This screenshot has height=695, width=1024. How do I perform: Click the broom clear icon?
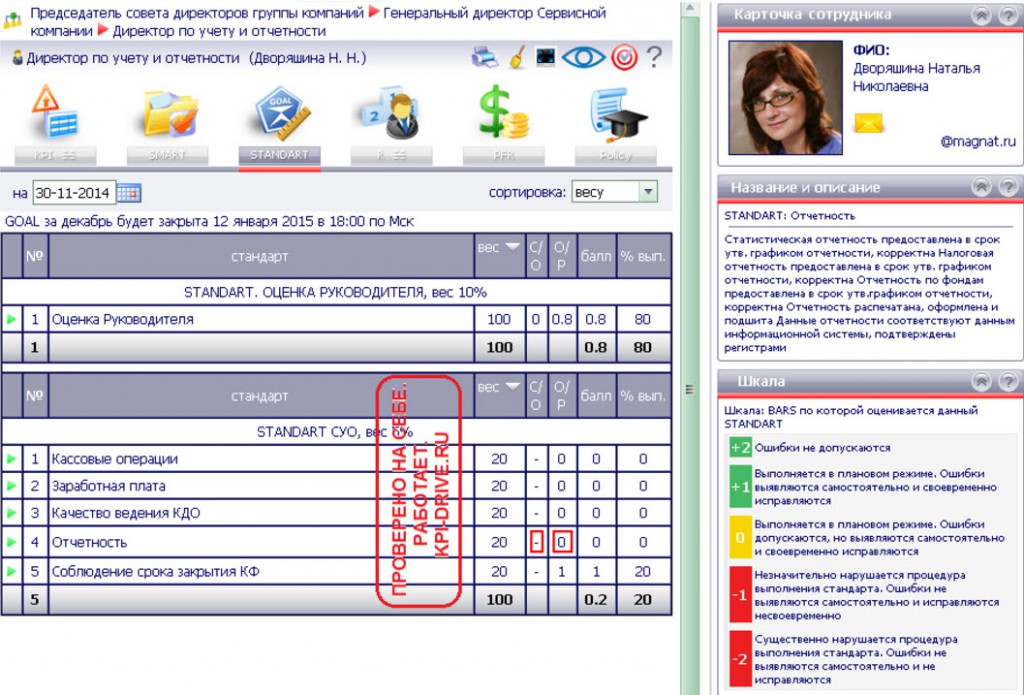[x=517, y=58]
